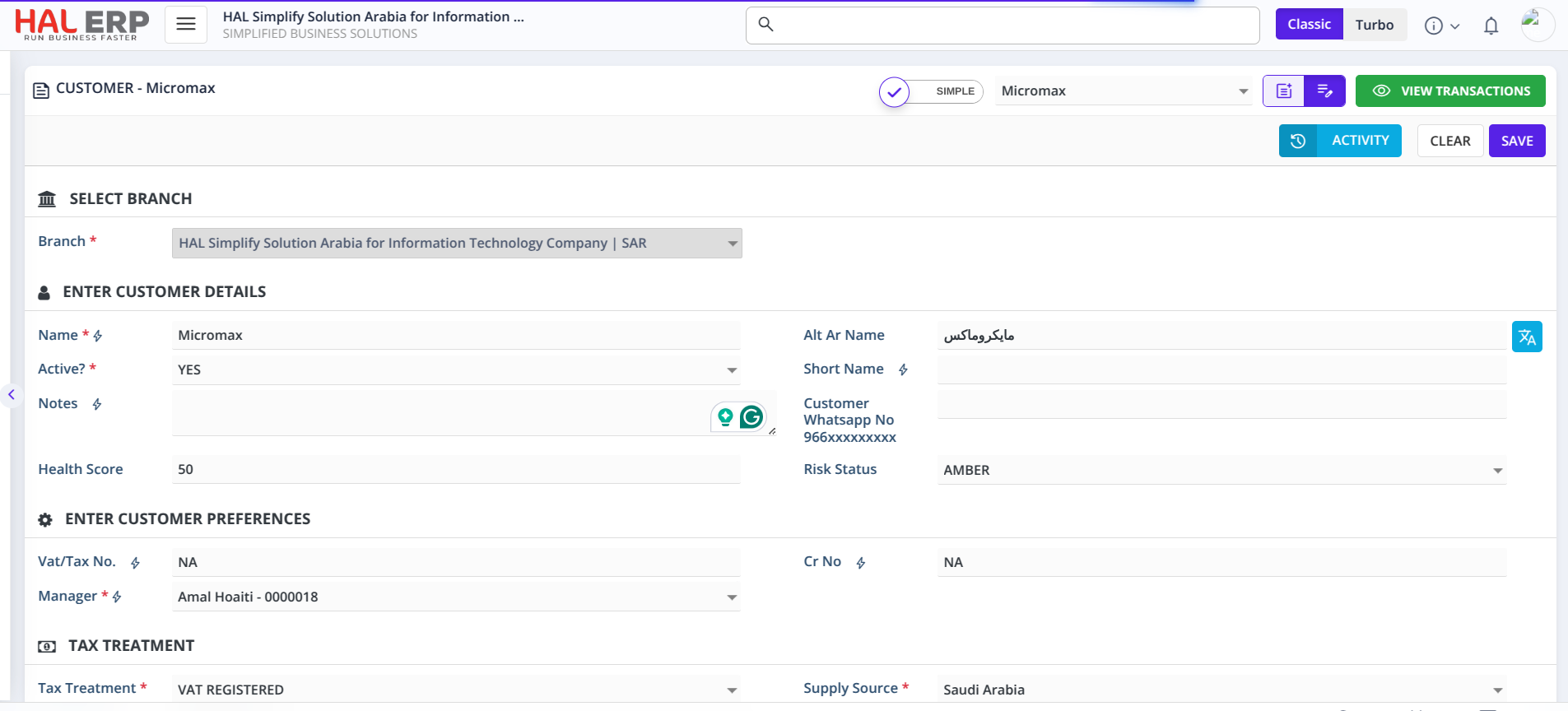The height and width of the screenshot is (711, 1568).
Task: Open the hamburger navigation menu
Action: (186, 25)
